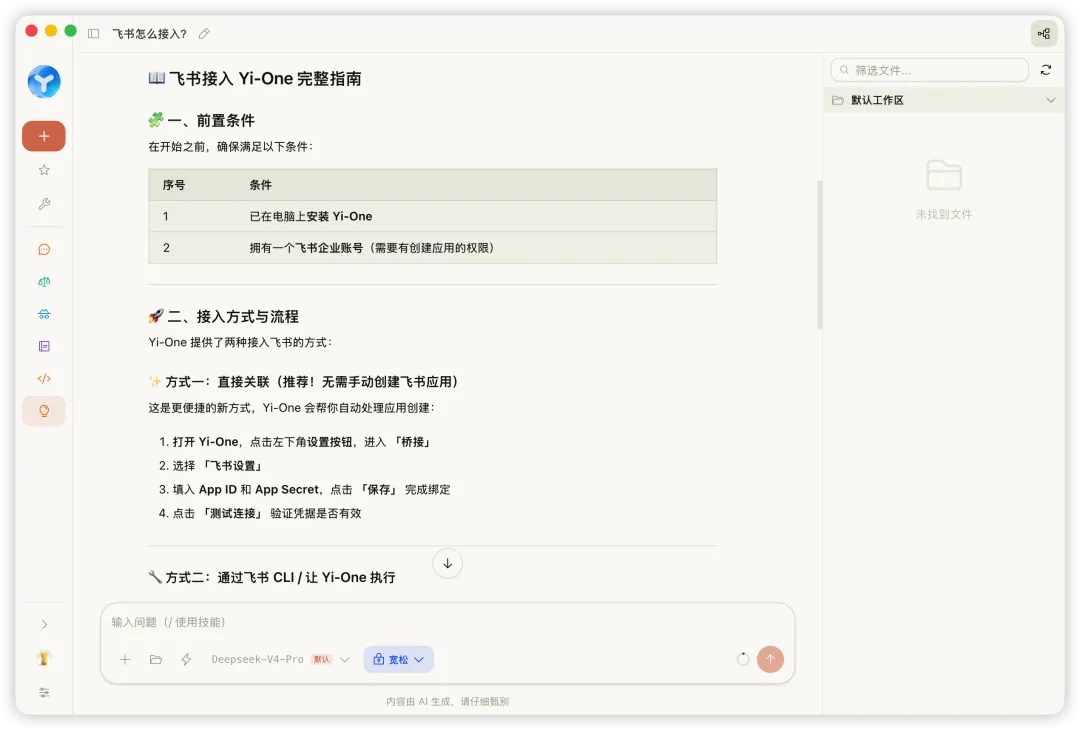Open the chat bubble icon in sidebar
This screenshot has height=730, width=1080.
point(44,249)
